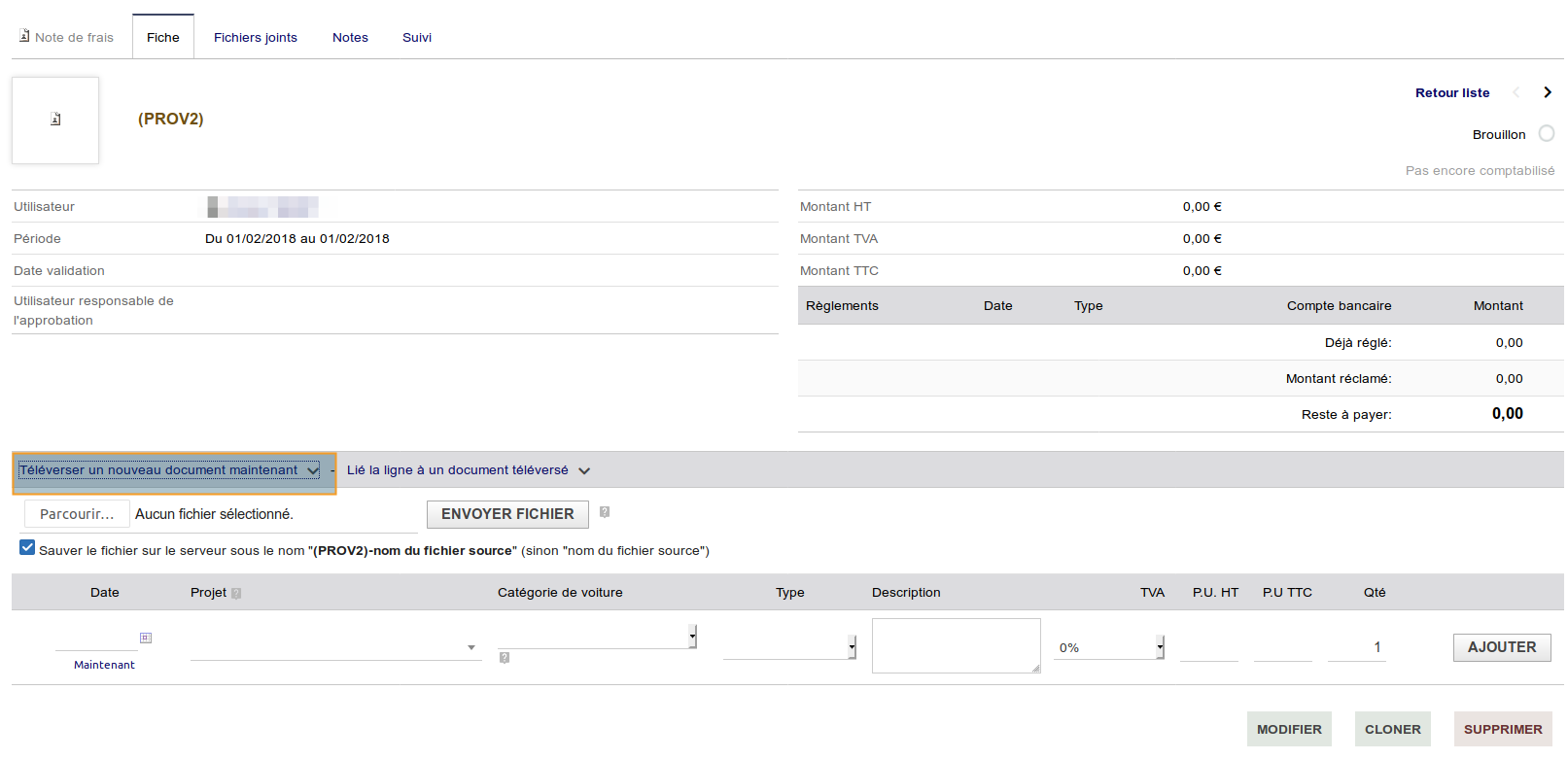Click the Note de frais icon
Image resolution: width=1568 pixels, height=760 pixels.
(x=24, y=36)
